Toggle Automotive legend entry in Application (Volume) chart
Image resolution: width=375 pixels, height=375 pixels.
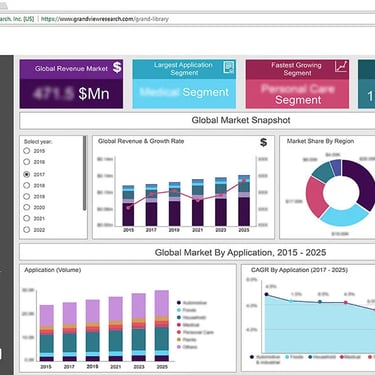192,303
